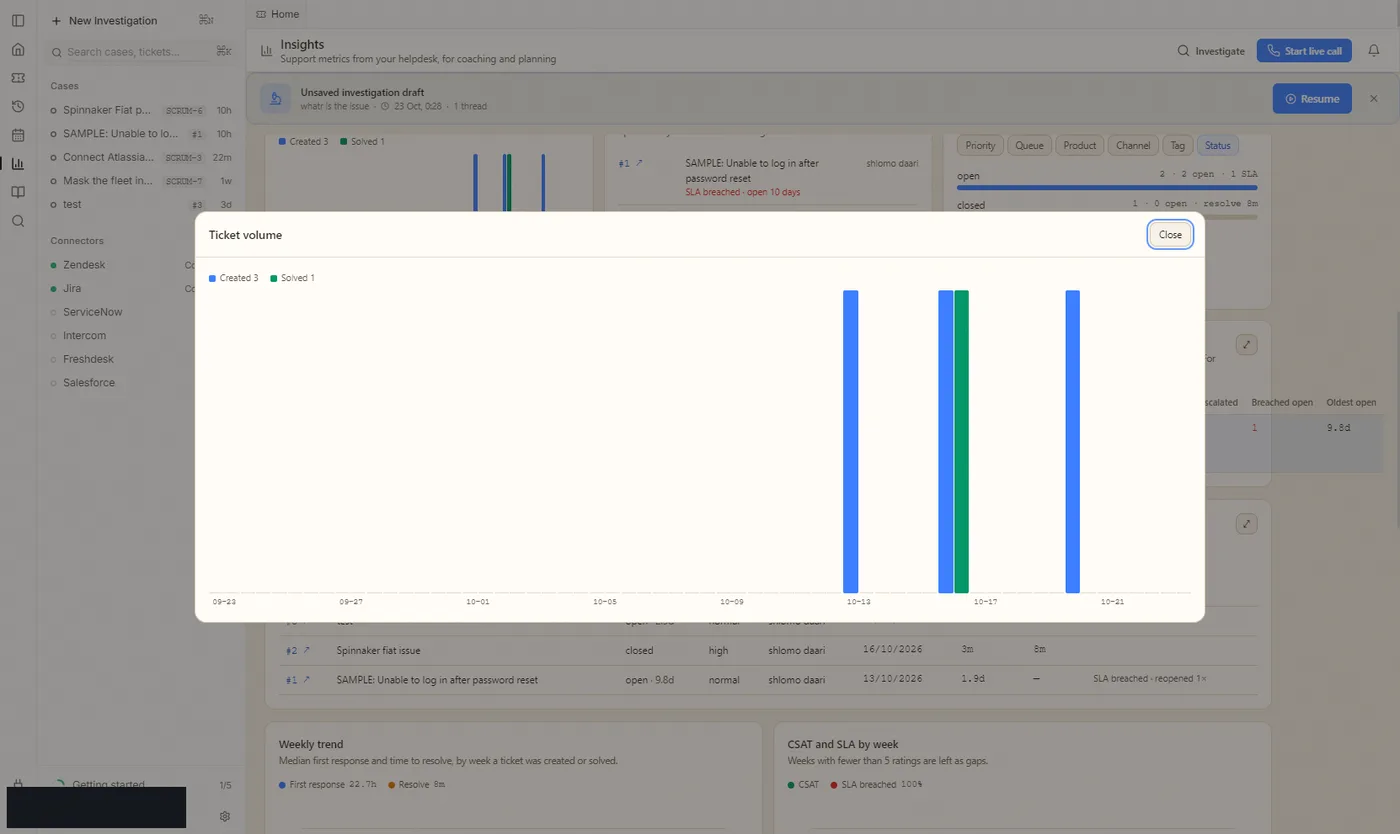
Task: Toggle the Status breakdown chip
Action: (x=1217, y=146)
